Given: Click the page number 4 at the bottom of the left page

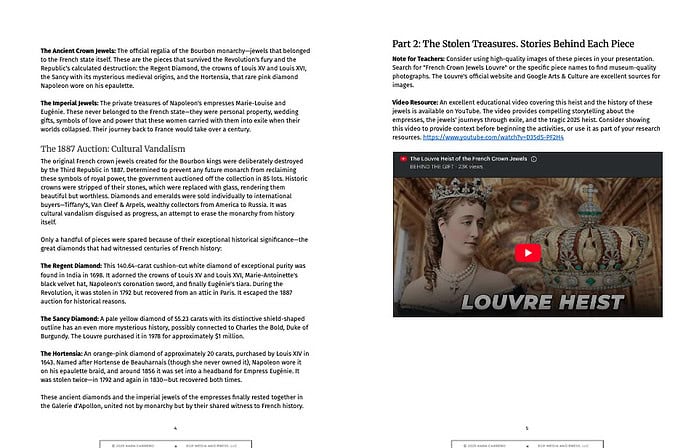Looking at the screenshot, I should click(175, 428).
